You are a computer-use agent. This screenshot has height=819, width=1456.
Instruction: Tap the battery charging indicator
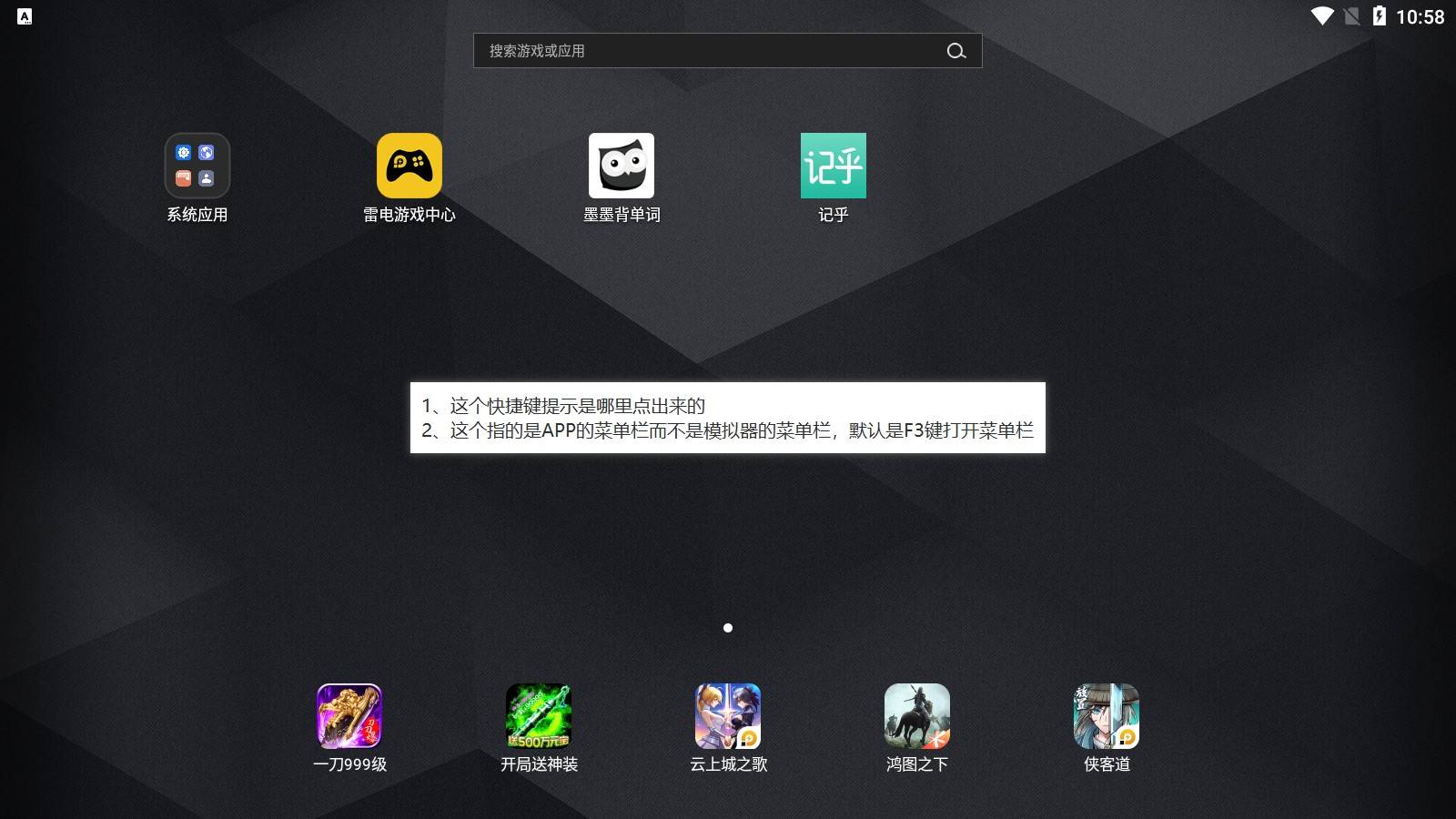(1380, 16)
